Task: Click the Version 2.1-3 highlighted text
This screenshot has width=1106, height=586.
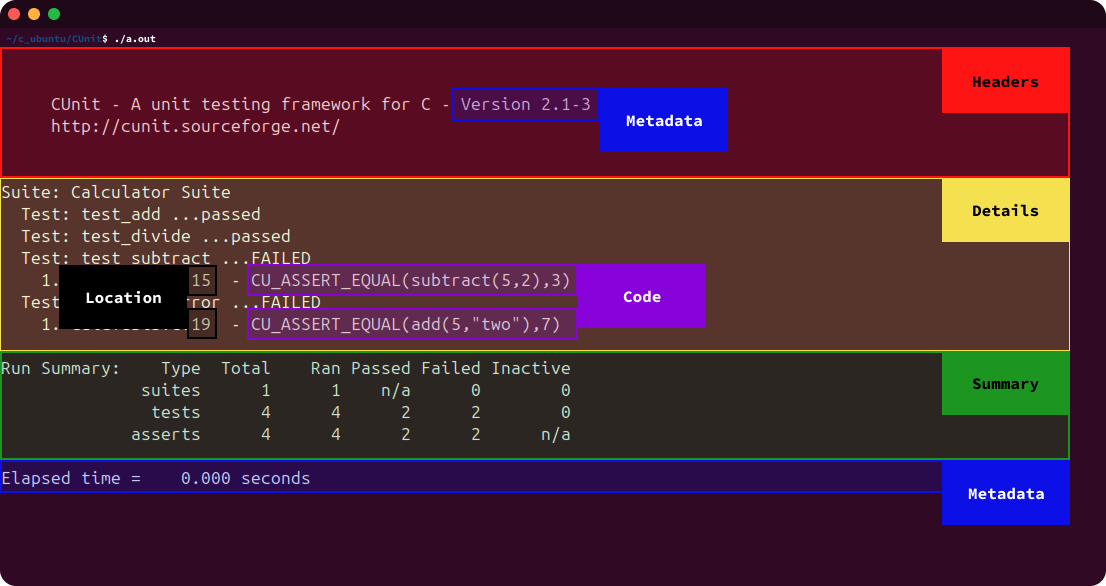Action: (525, 104)
